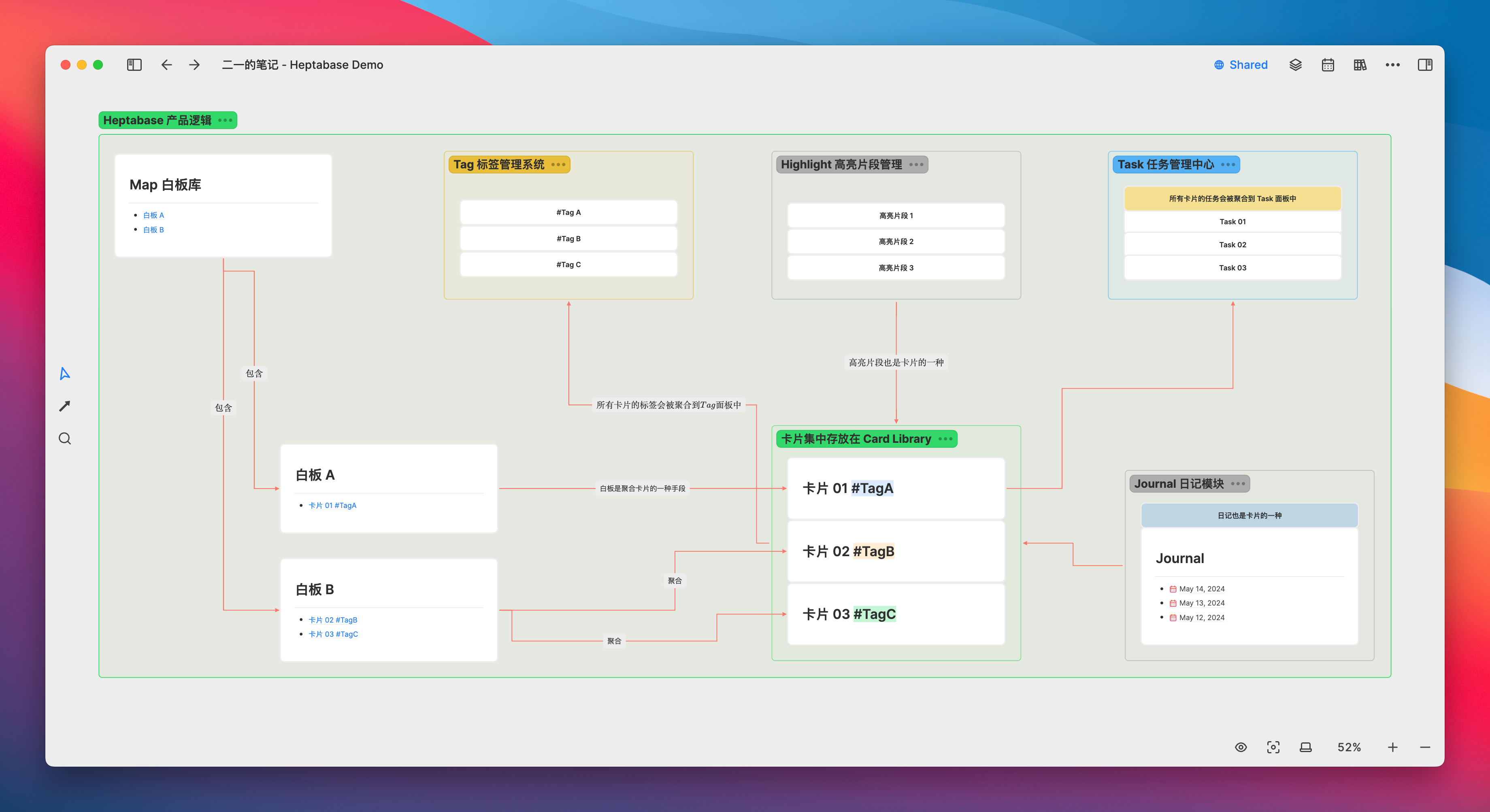Image resolution: width=1490 pixels, height=812 pixels.
Task: Click the 白板 A card title
Action: point(315,475)
